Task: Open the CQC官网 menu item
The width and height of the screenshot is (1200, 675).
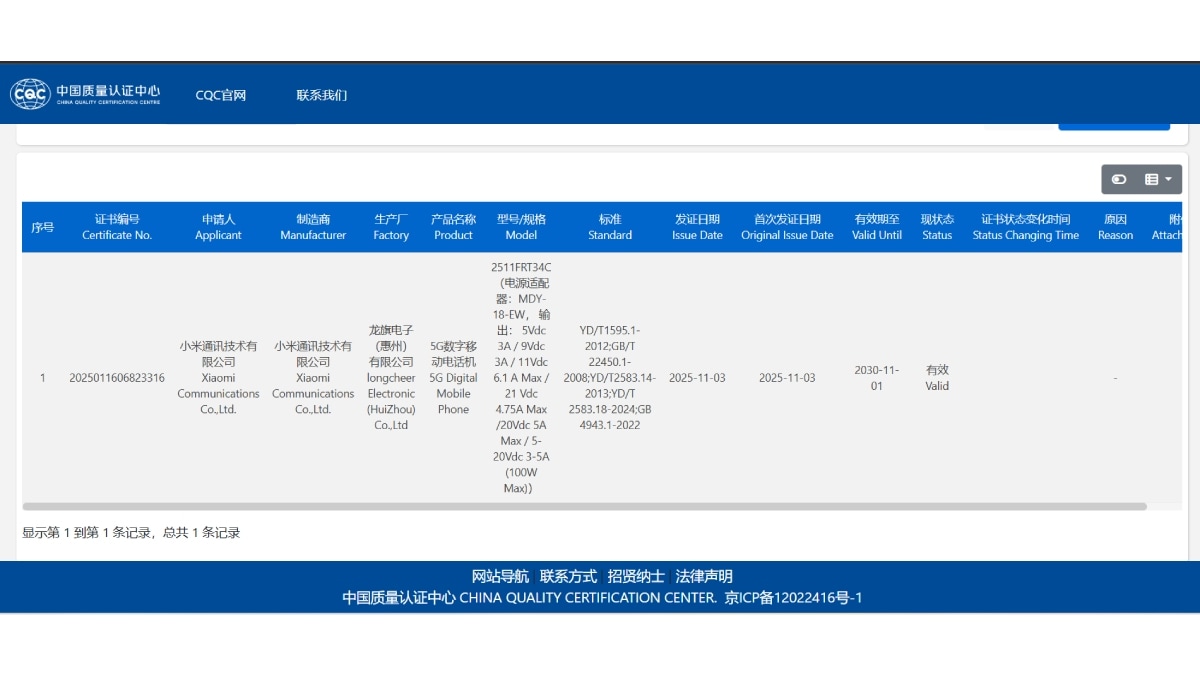Action: pyautogui.click(x=219, y=95)
